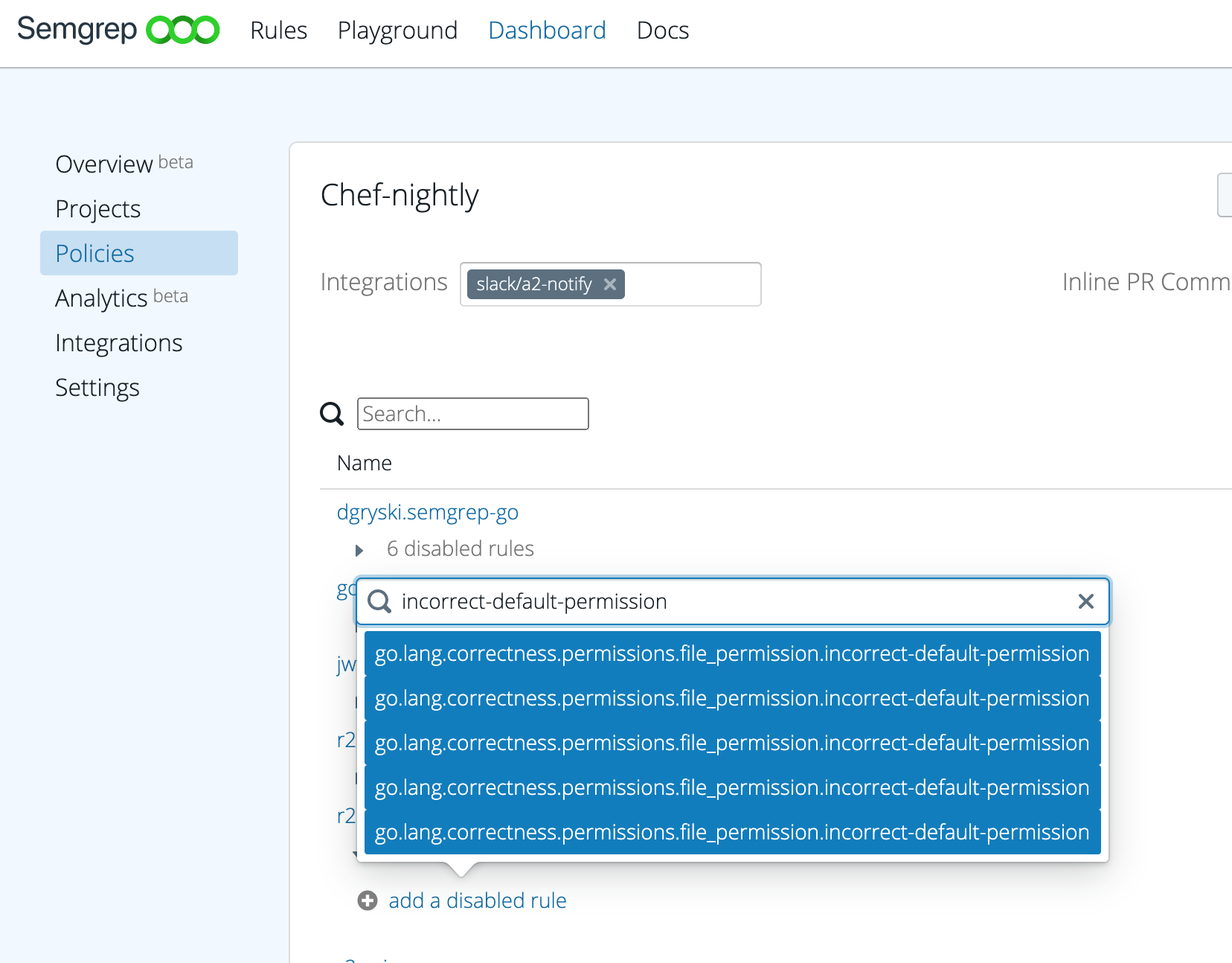Remove the slack/a2-notify integration tag

tap(609, 284)
